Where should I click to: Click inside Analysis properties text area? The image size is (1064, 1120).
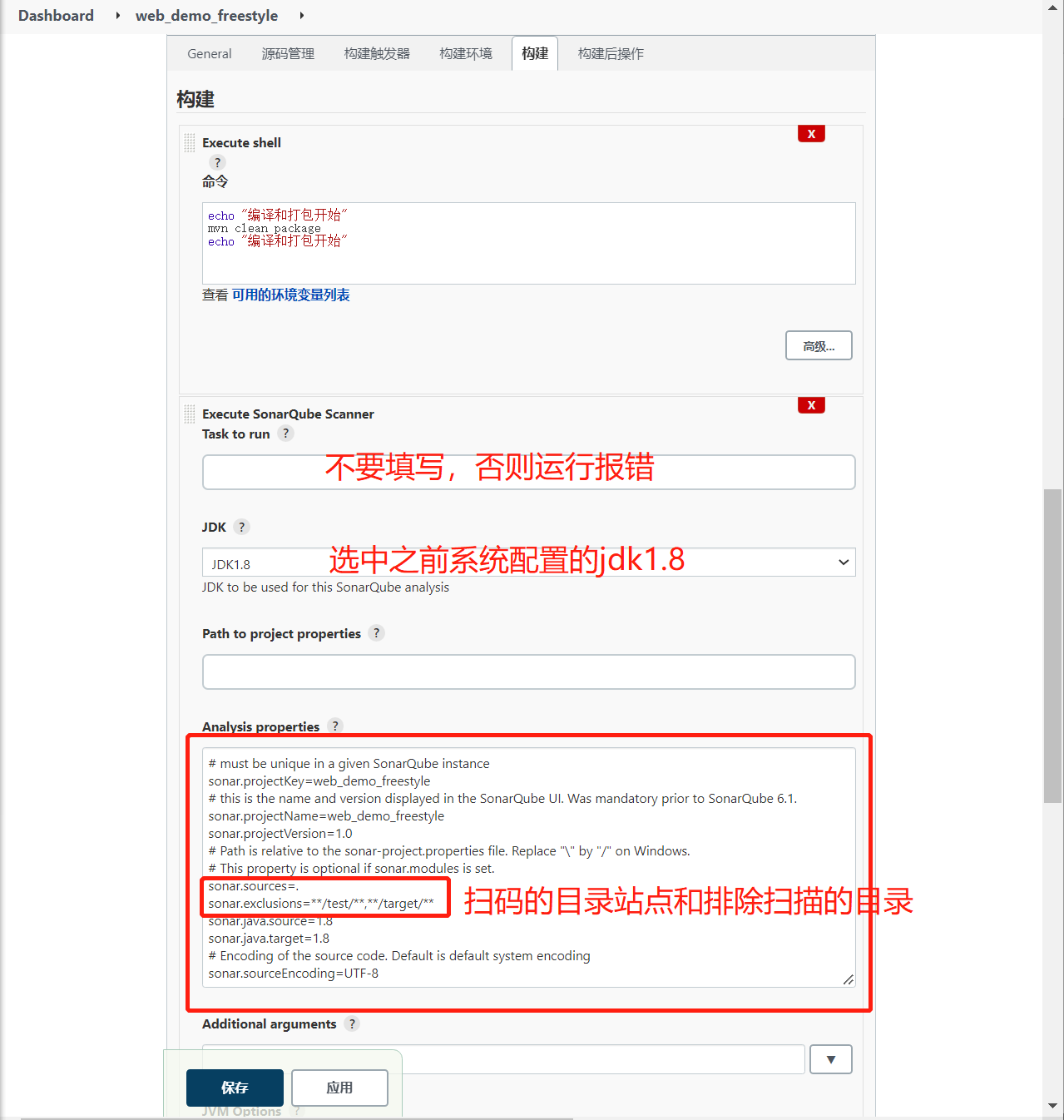[x=529, y=867]
